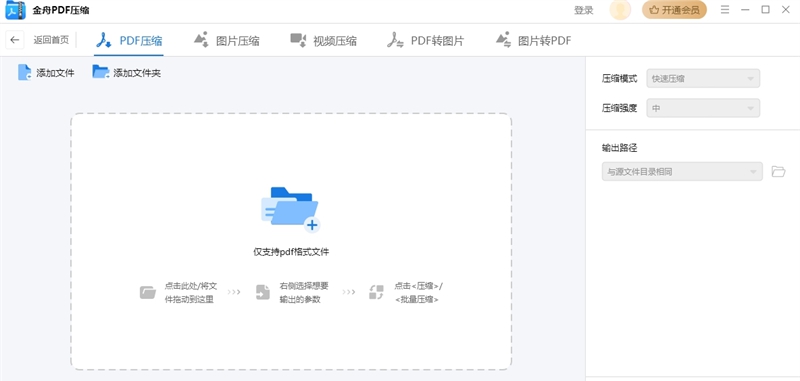
Task: Open the 视频压缩 tab
Action: tap(323, 41)
